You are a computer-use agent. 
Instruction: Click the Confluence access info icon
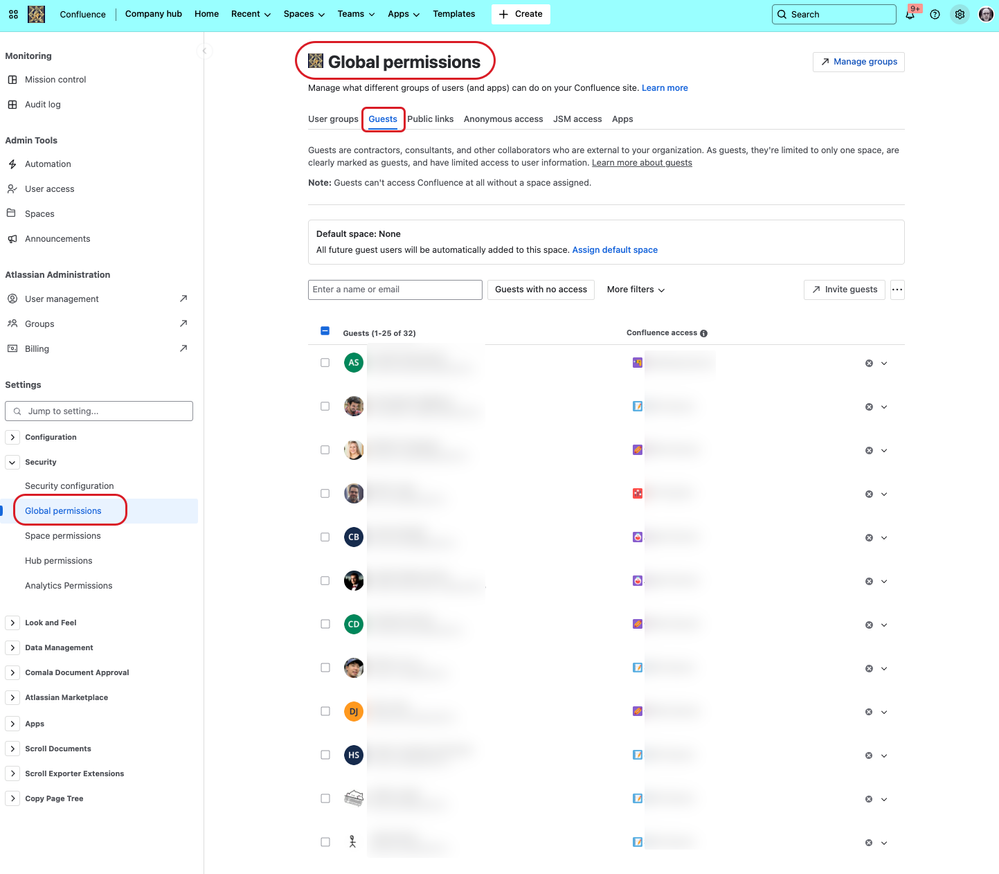pyautogui.click(x=703, y=333)
